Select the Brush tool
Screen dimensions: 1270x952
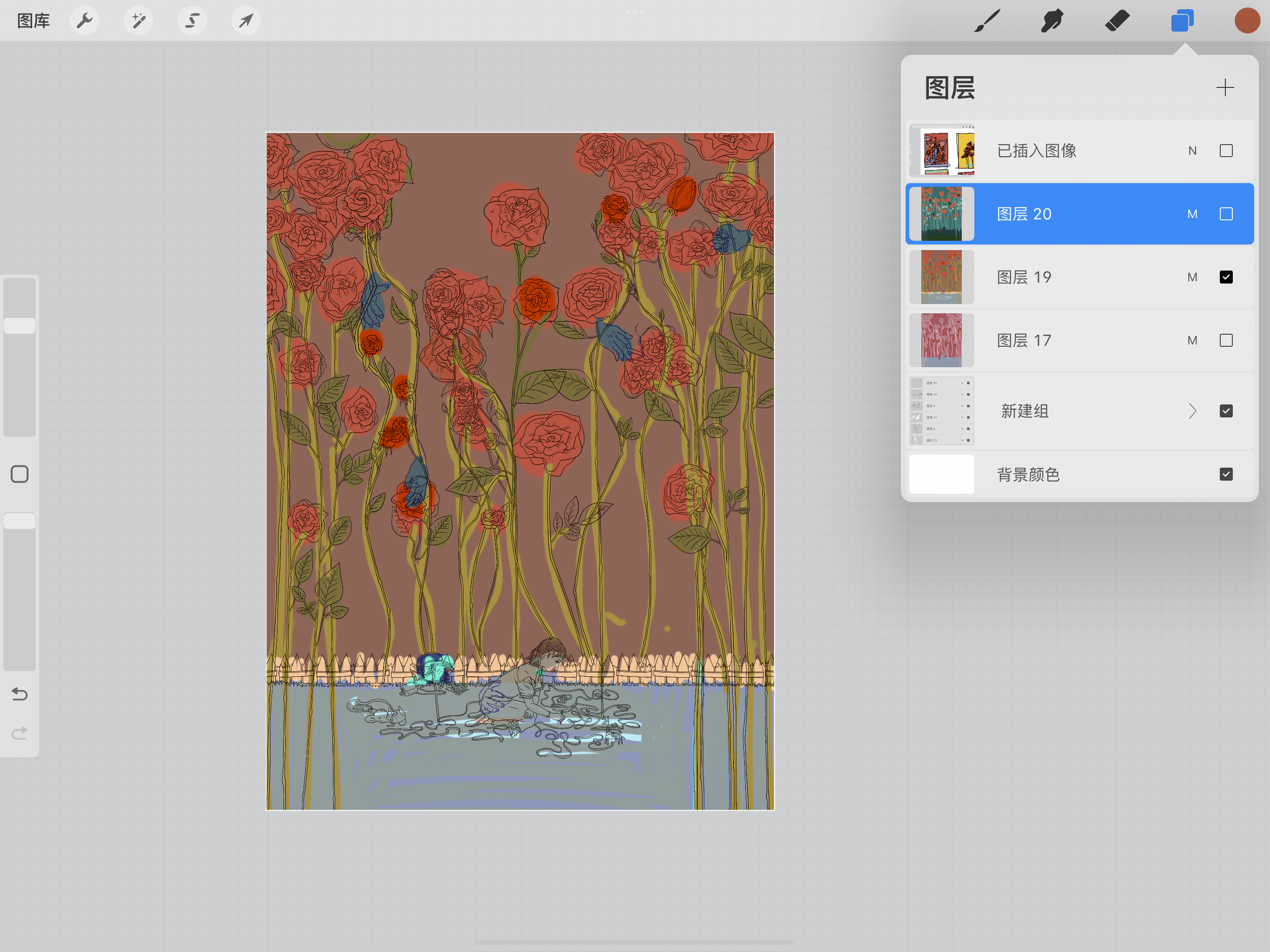[988, 21]
